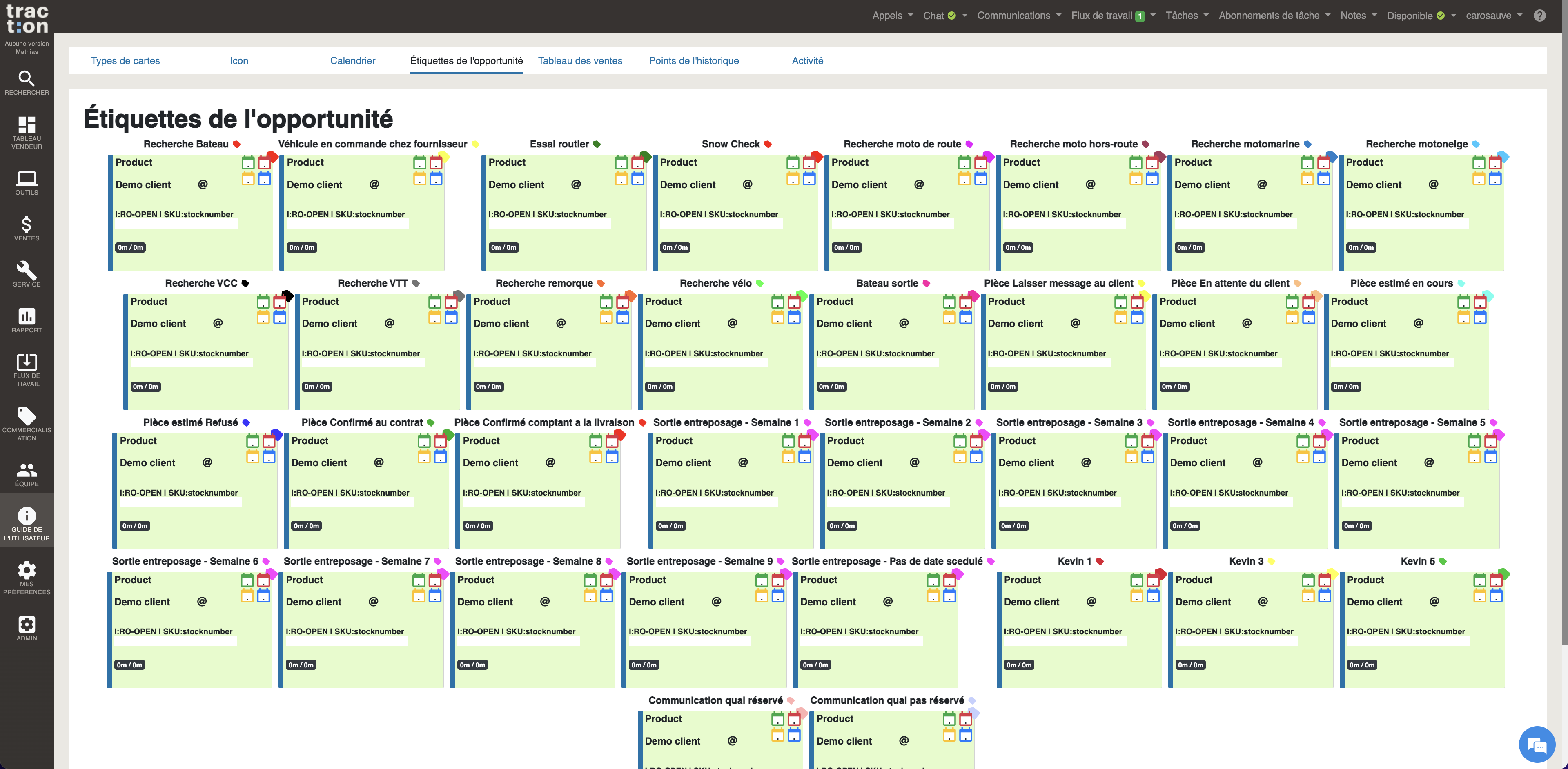The width and height of the screenshot is (1568, 769).
Task: Switch to the Calendrier tab
Action: point(352,61)
